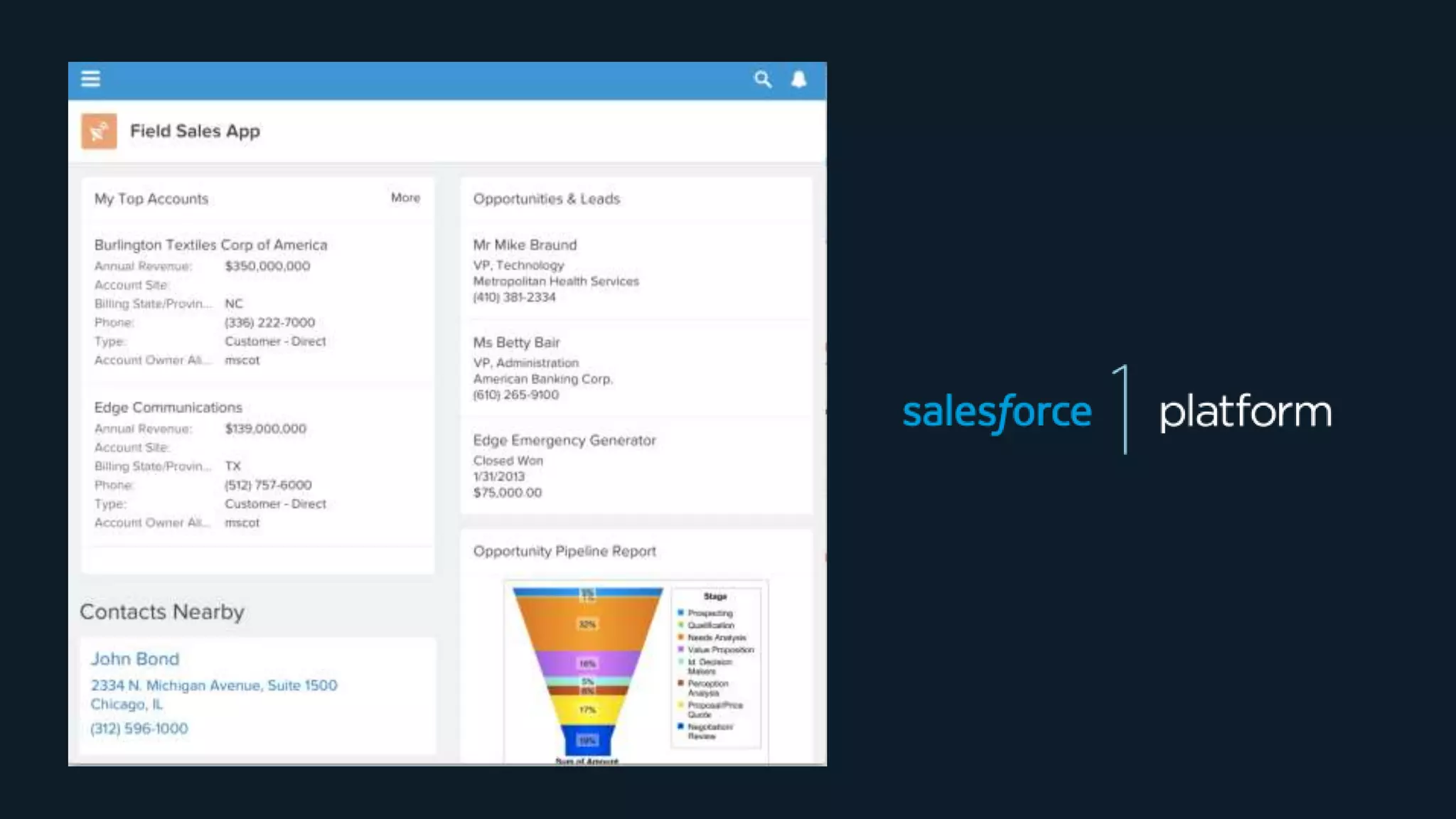
Task: Click the yellow 17% funnel segment
Action: click(x=587, y=710)
